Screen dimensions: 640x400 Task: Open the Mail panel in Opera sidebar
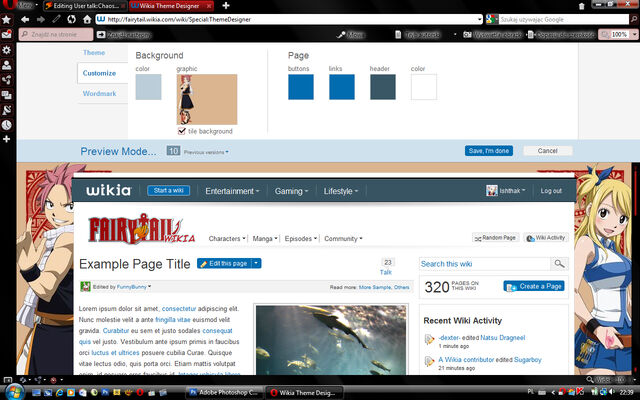7,34
